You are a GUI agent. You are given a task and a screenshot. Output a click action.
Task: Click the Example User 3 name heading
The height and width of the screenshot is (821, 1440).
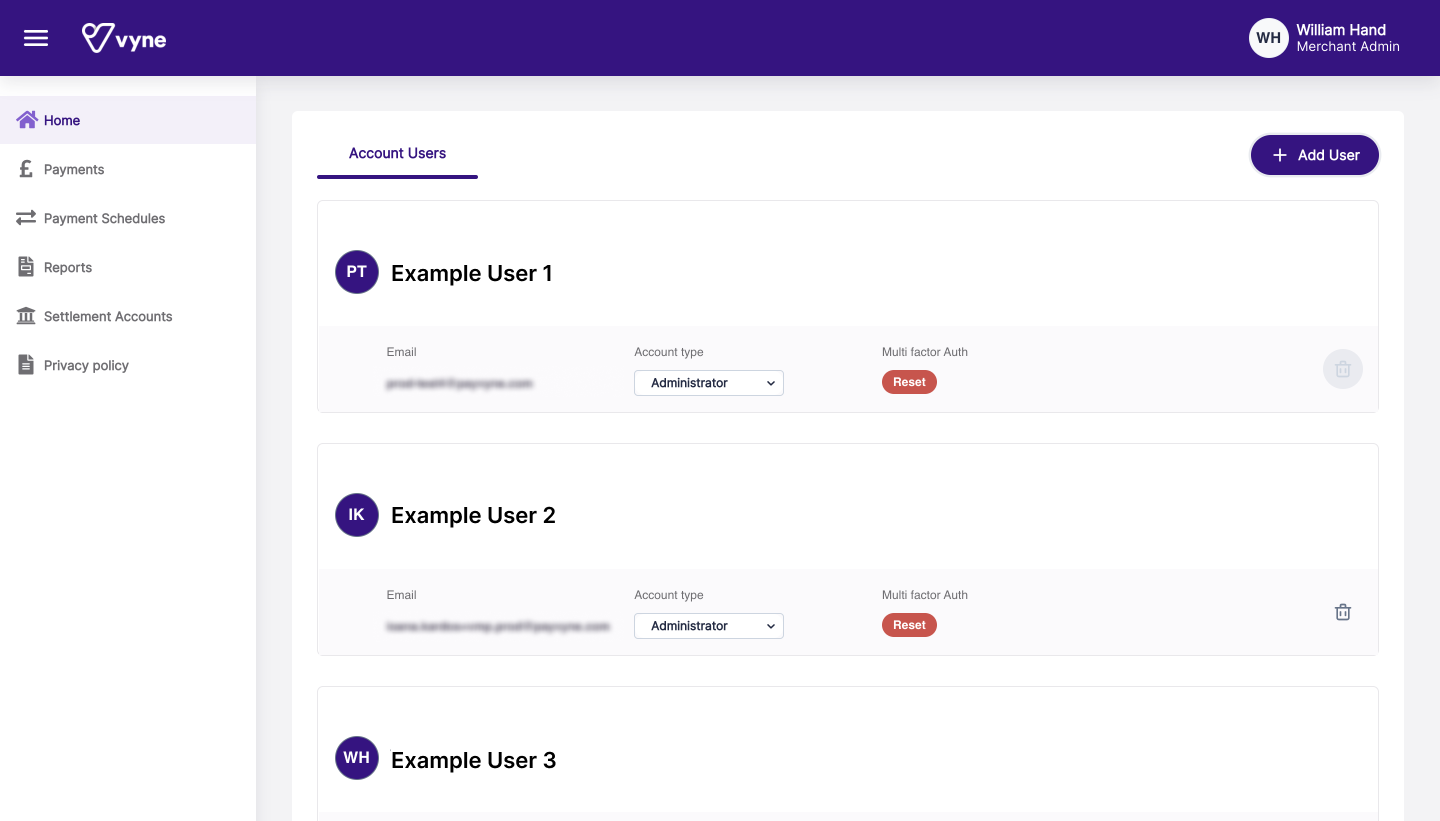473,760
